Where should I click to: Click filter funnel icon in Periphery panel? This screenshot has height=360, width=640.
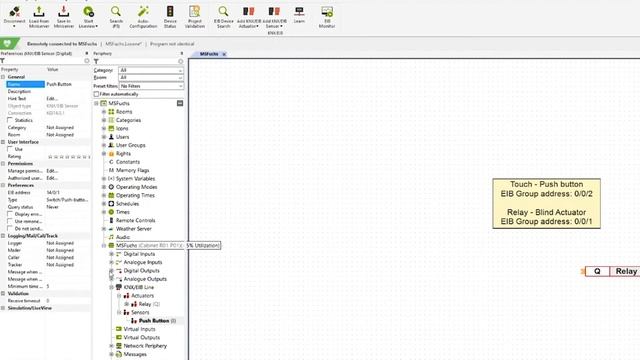coord(96,61)
